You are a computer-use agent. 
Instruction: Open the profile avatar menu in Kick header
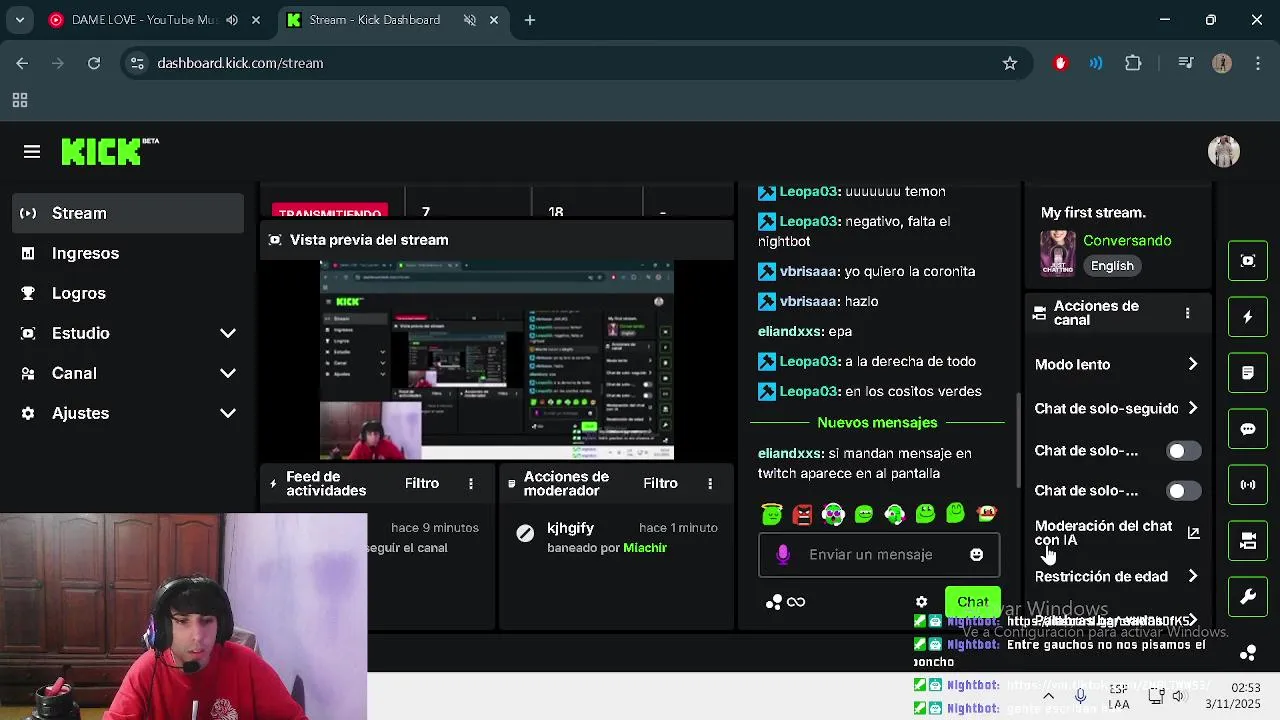(1224, 151)
